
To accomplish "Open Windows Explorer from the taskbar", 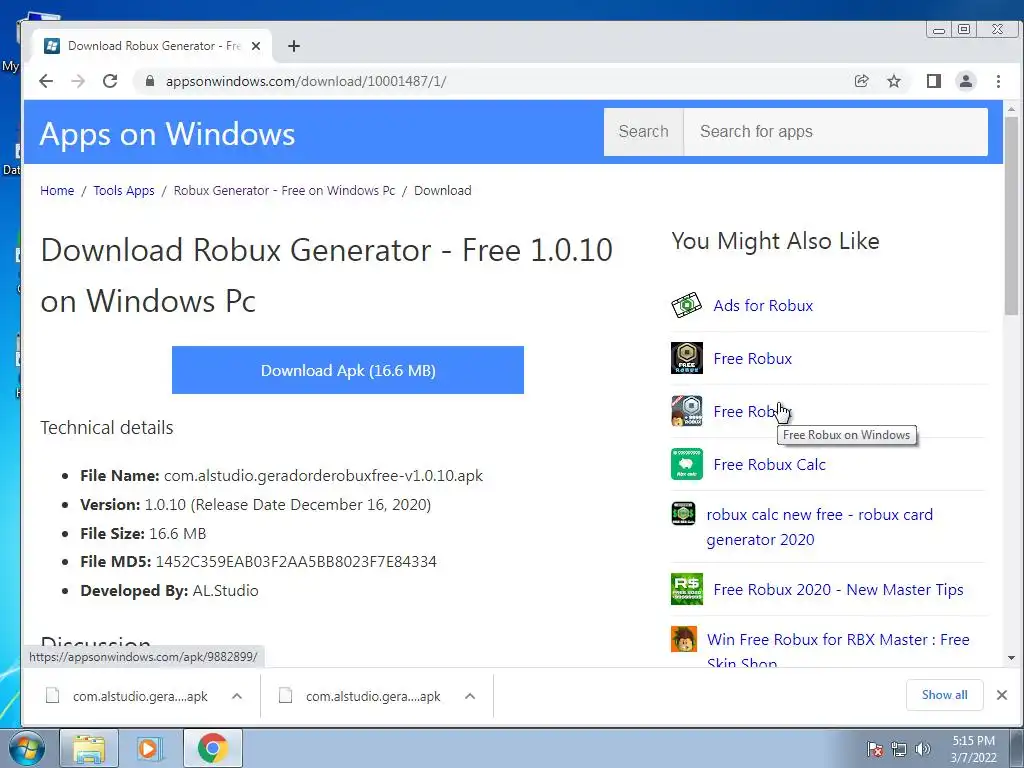I will coord(89,748).
